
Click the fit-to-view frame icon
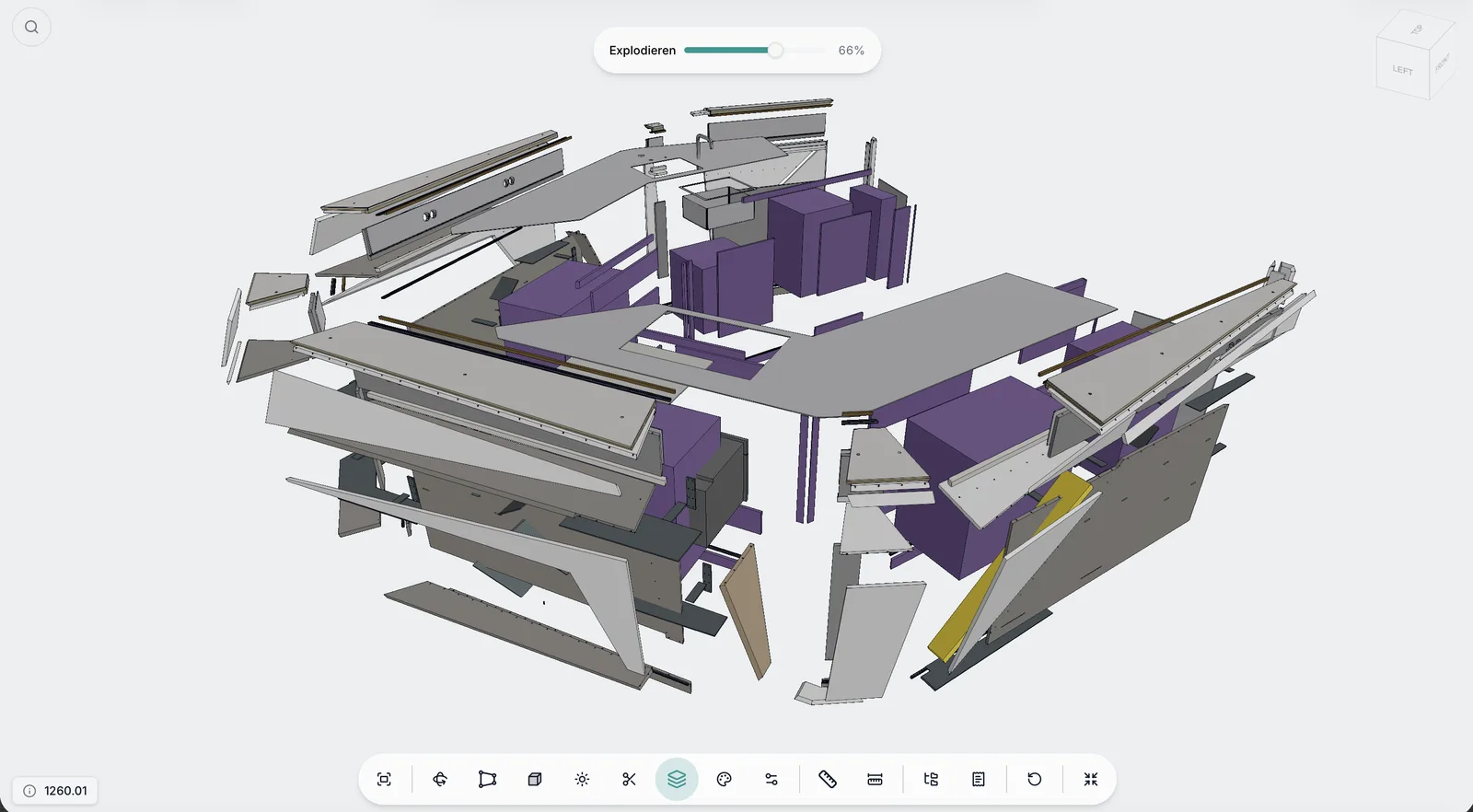pyautogui.click(x=384, y=780)
